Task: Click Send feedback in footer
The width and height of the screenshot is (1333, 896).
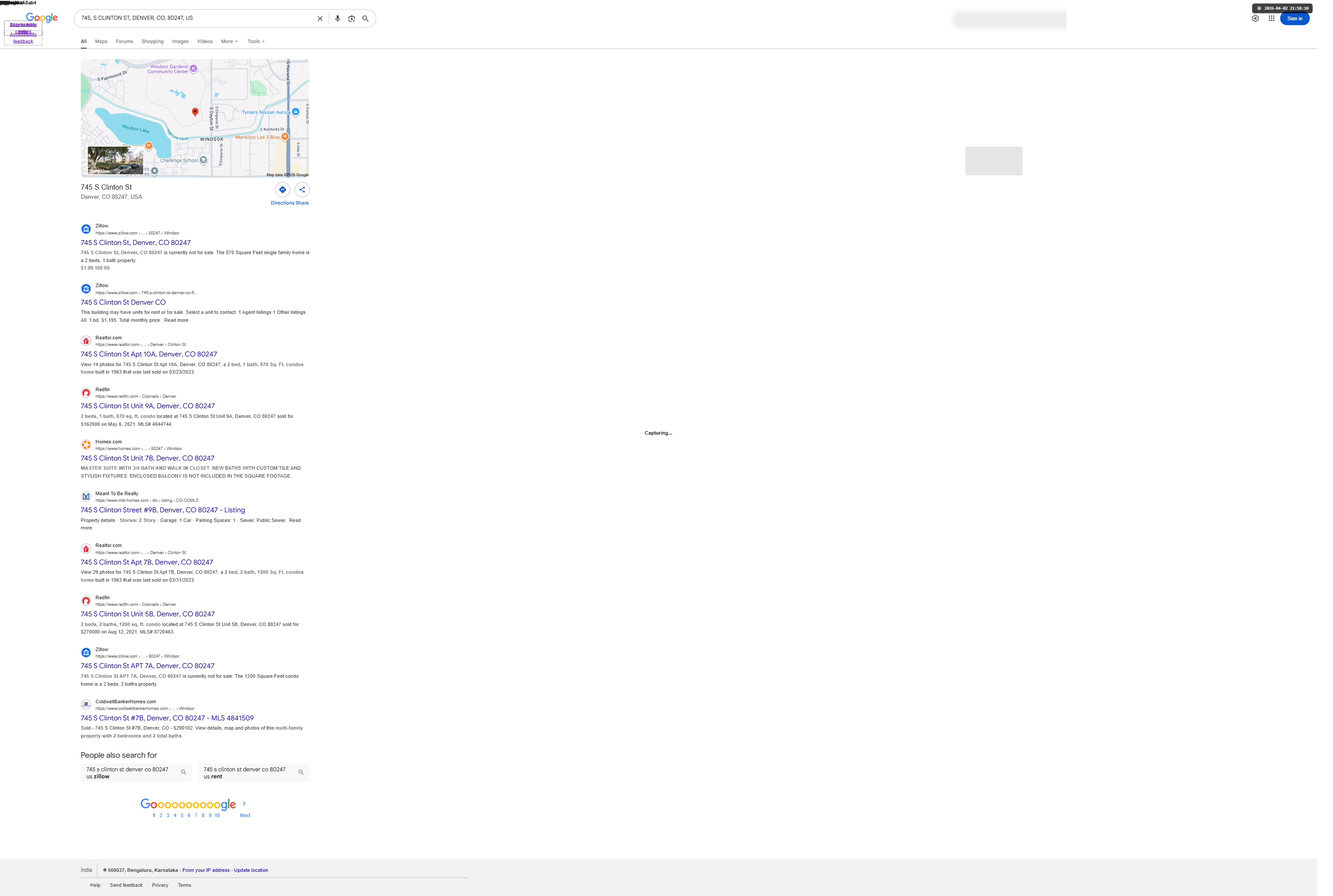Action: 126,886
